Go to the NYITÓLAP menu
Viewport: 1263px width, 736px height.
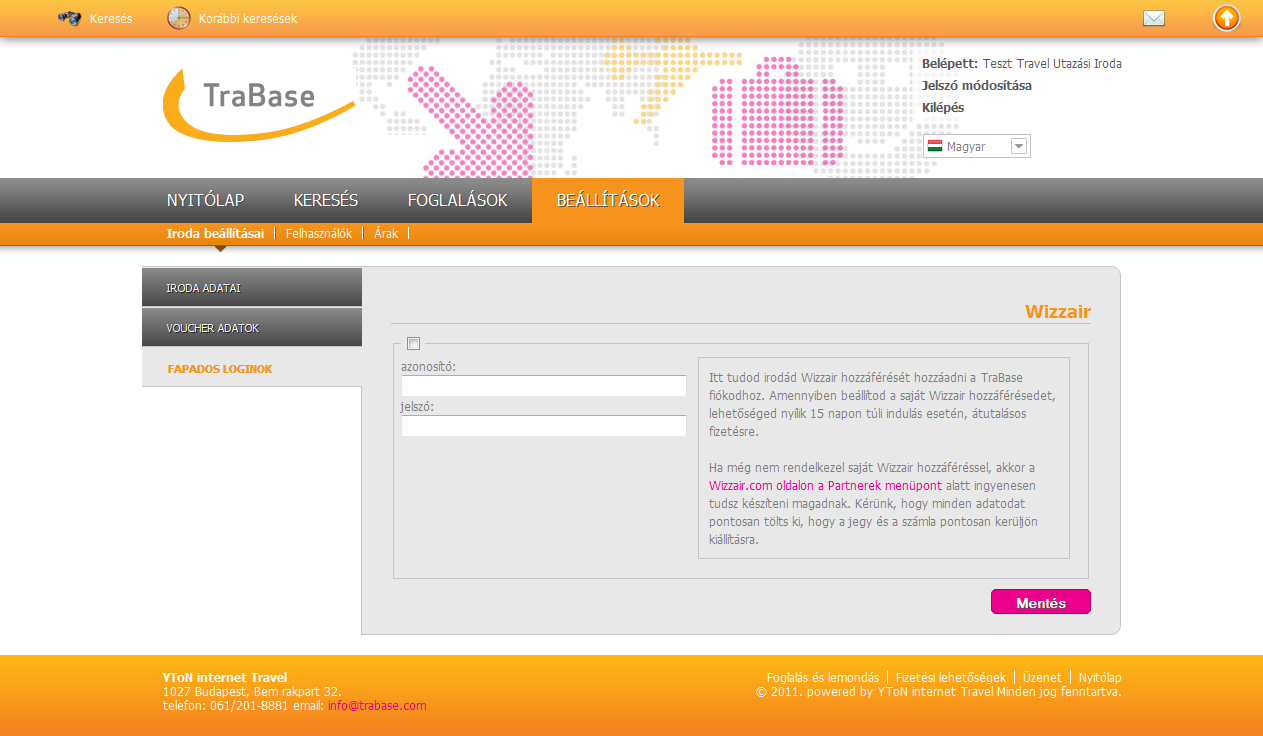[206, 200]
